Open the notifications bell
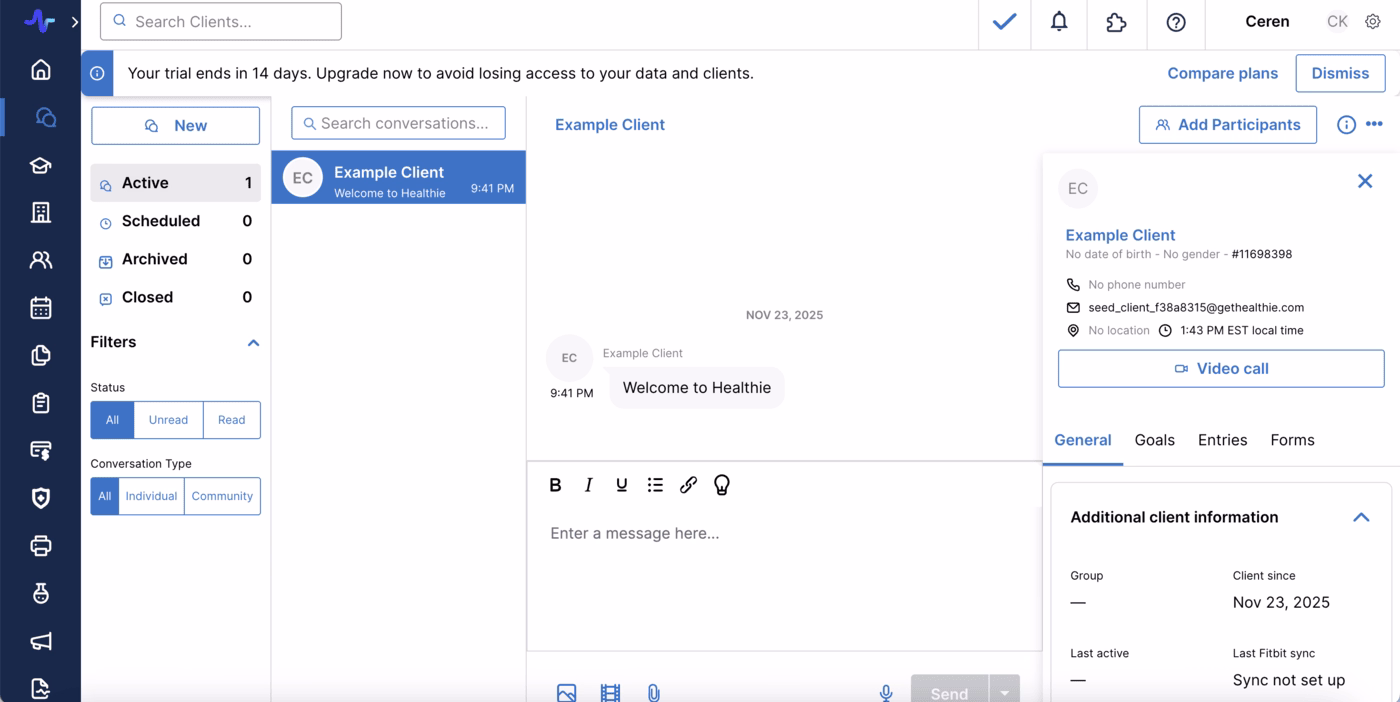1400x702 pixels. [x=1059, y=21]
